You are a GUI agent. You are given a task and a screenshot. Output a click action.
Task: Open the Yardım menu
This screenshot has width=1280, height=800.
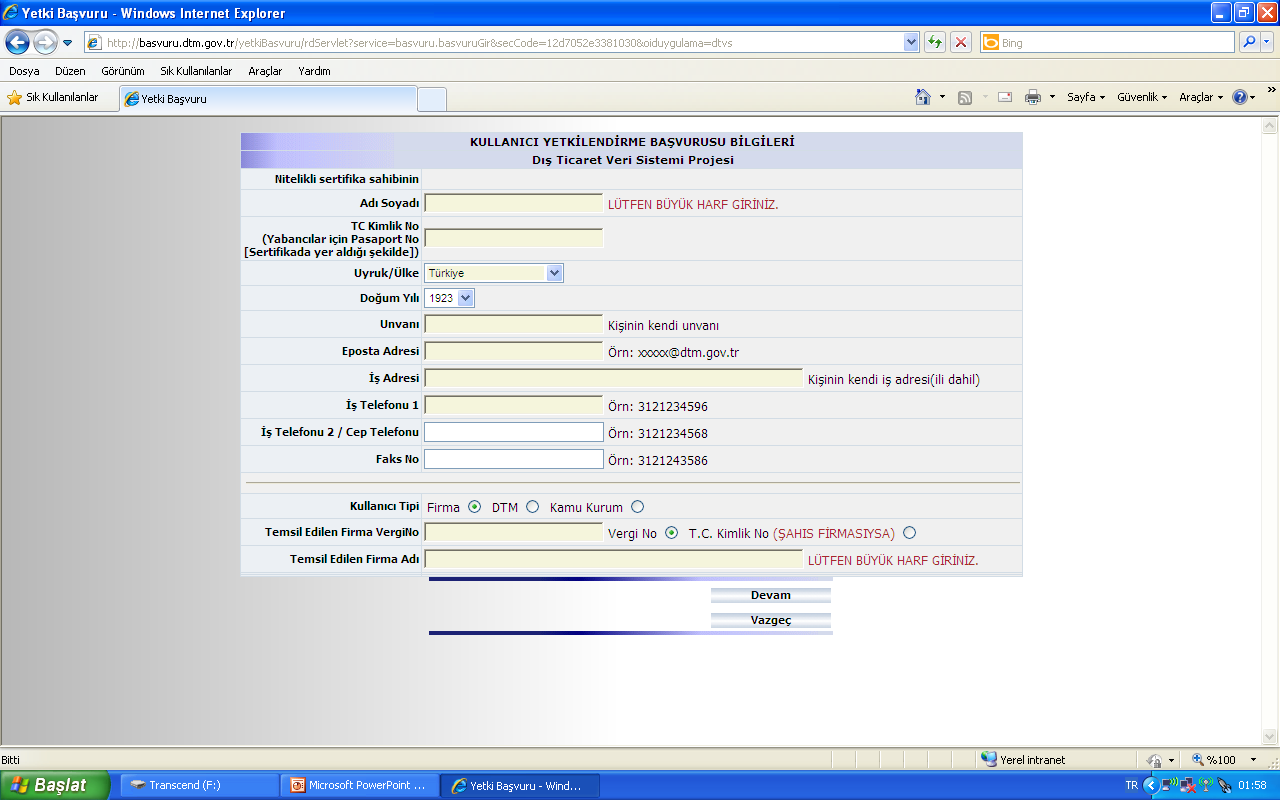pyautogui.click(x=314, y=71)
